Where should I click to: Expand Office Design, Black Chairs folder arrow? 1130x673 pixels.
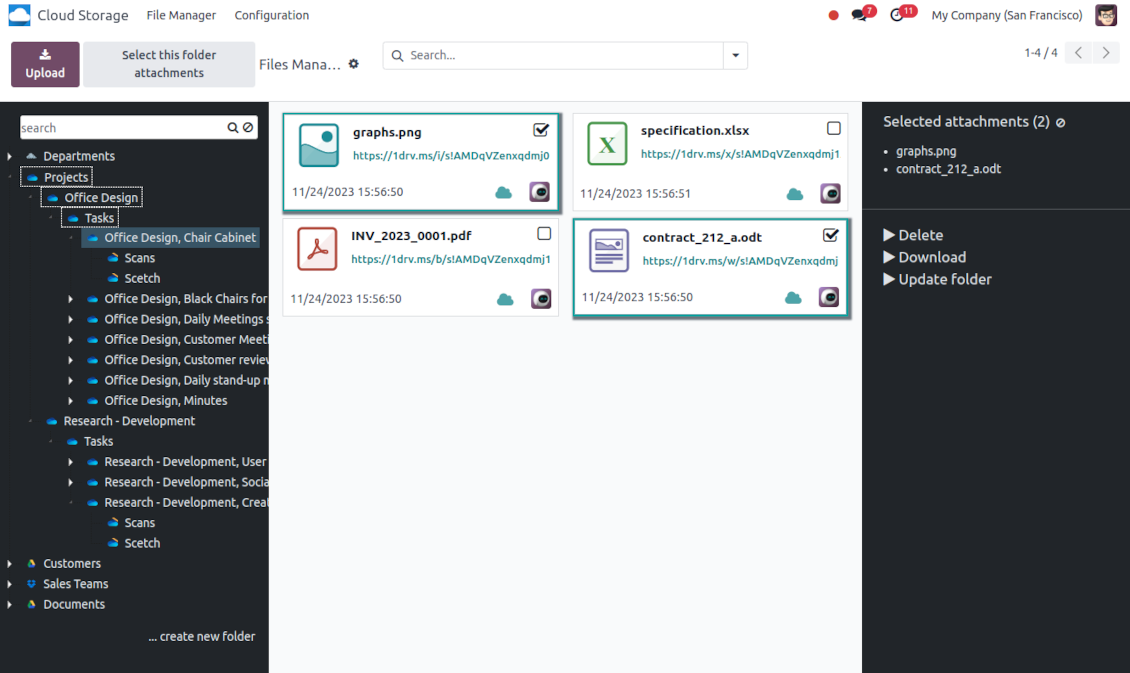[70, 299]
